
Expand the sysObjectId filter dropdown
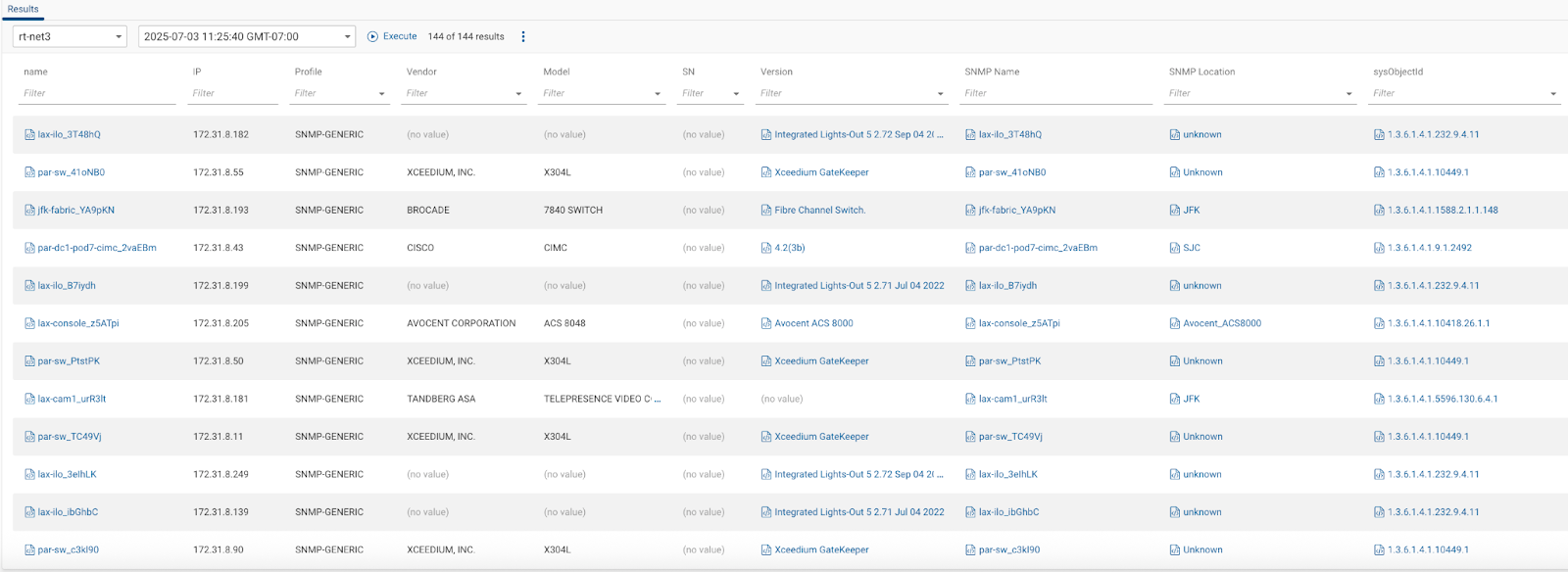(1553, 94)
